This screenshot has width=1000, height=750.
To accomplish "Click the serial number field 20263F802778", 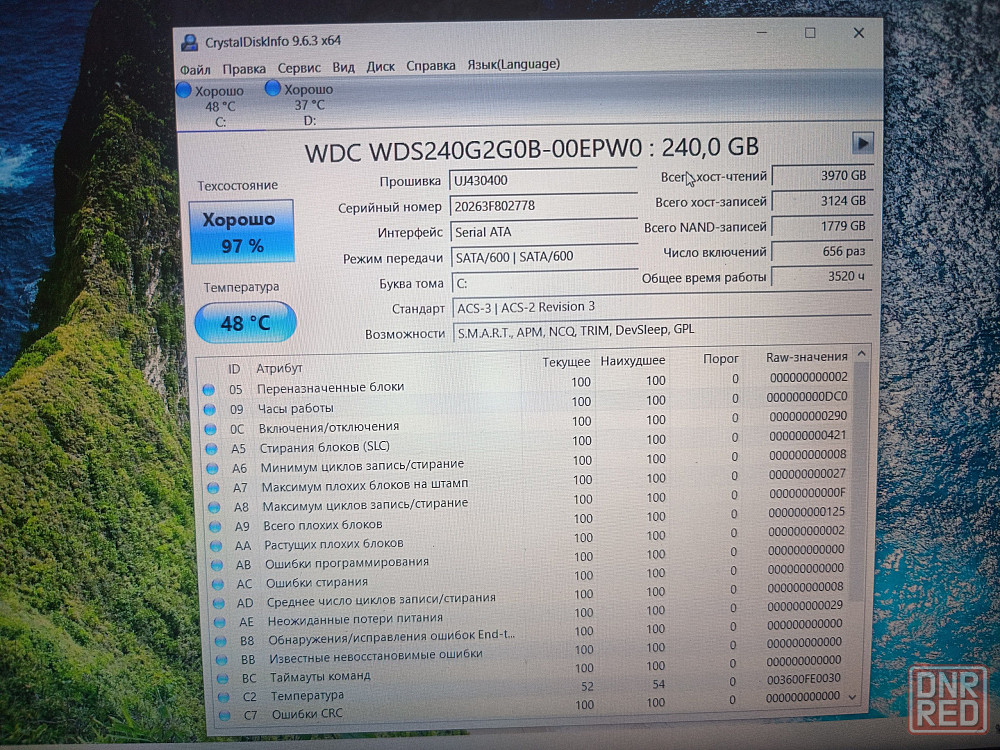I will coord(543,205).
